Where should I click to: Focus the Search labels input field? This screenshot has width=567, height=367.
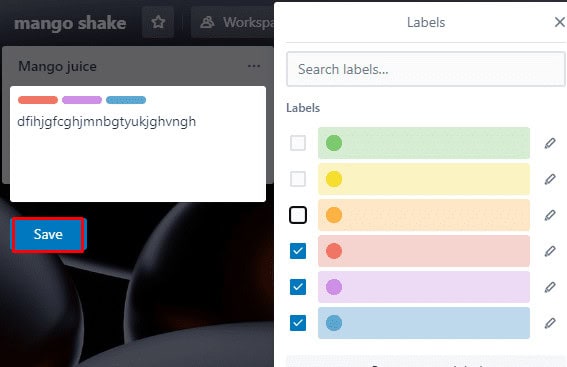(426, 69)
